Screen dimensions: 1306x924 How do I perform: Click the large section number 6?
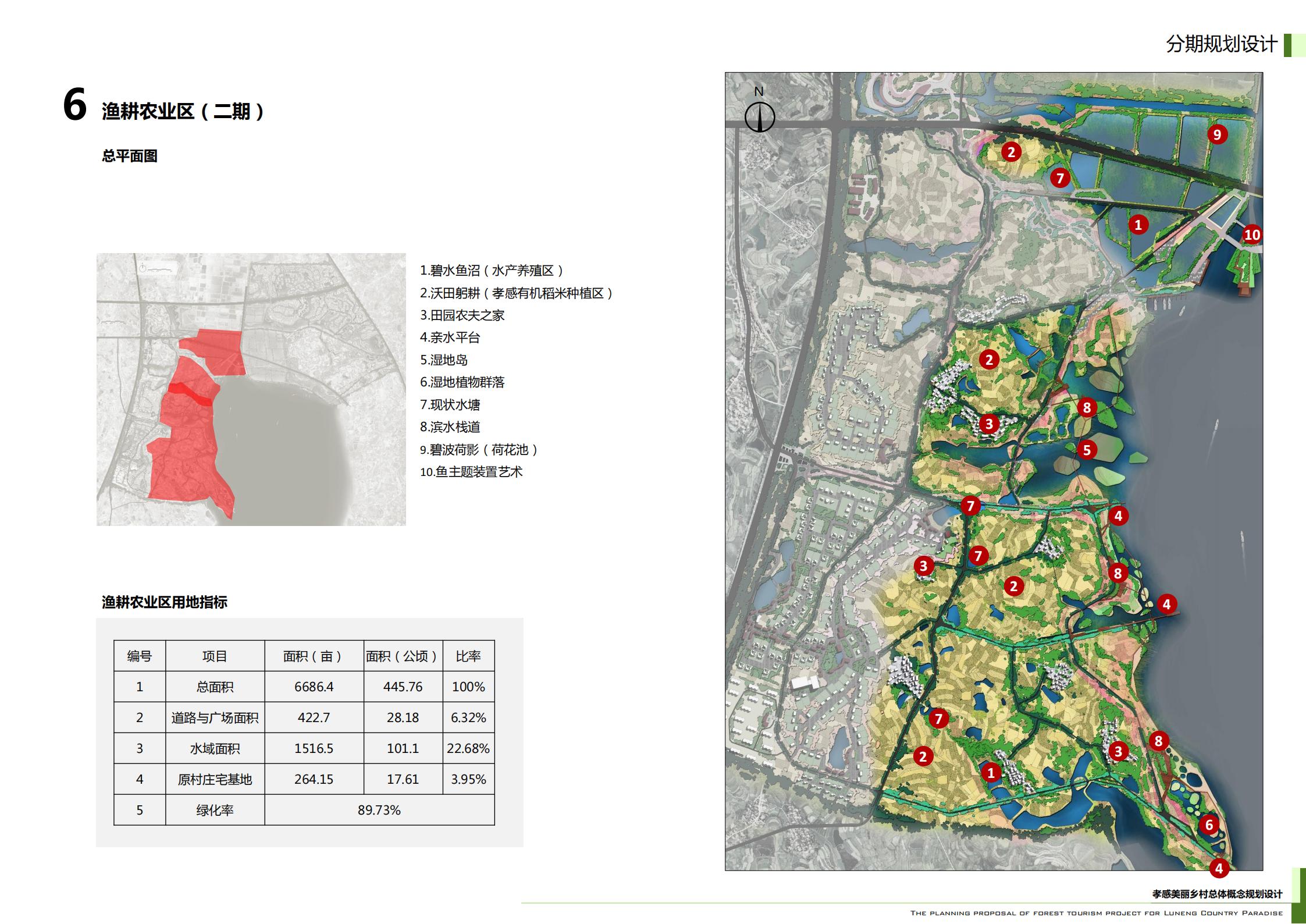coord(75,105)
